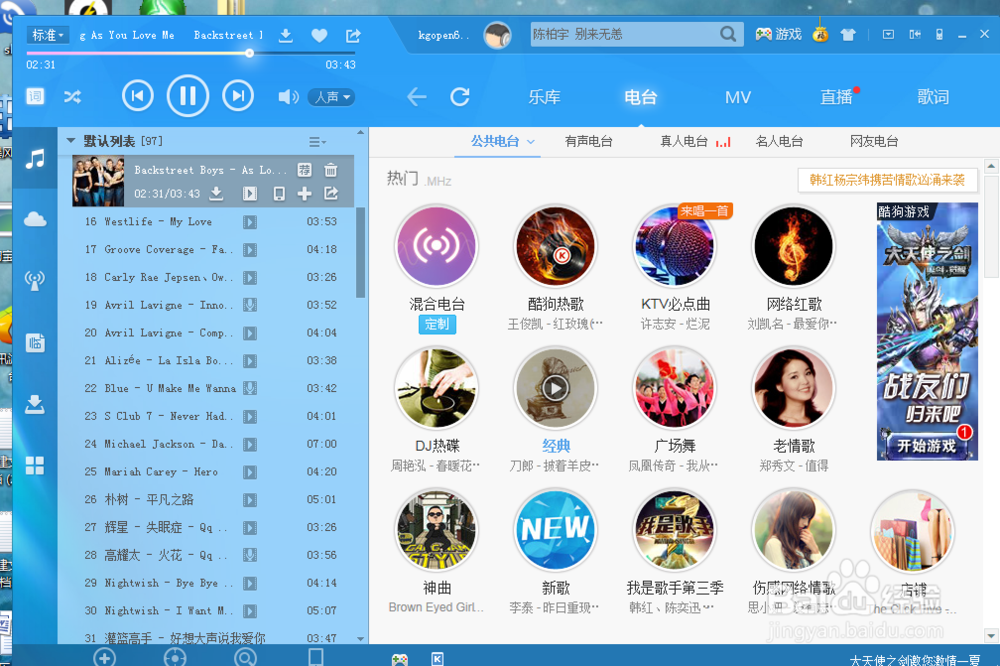This screenshot has width=1000, height=666.
Task: Open the 网友电台 sub-tab
Action: tap(874, 142)
